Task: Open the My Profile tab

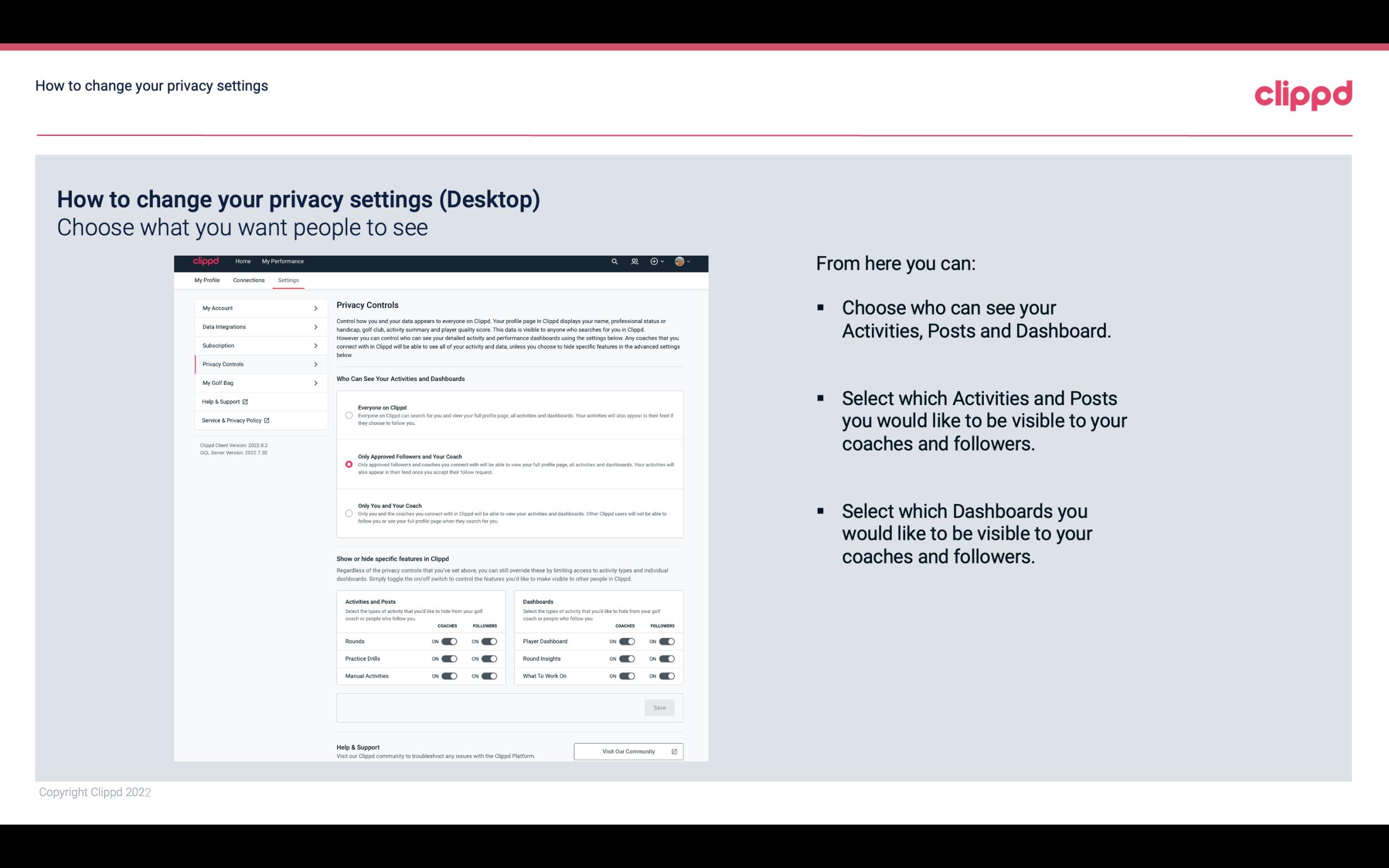Action: (207, 280)
